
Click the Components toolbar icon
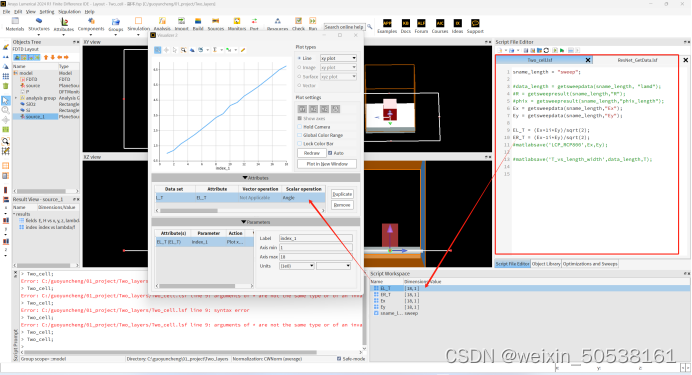pyautogui.click(x=91, y=21)
